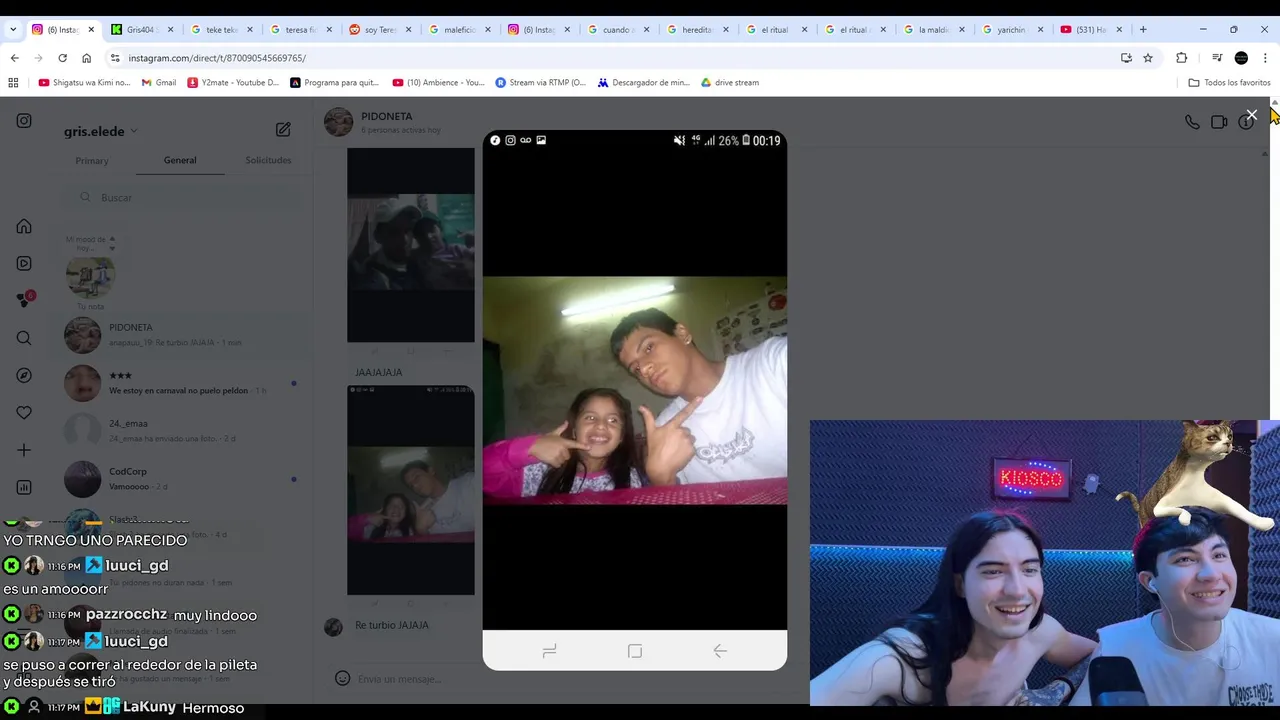Click the browser address bar URL
The image size is (1280, 720).
click(217, 58)
